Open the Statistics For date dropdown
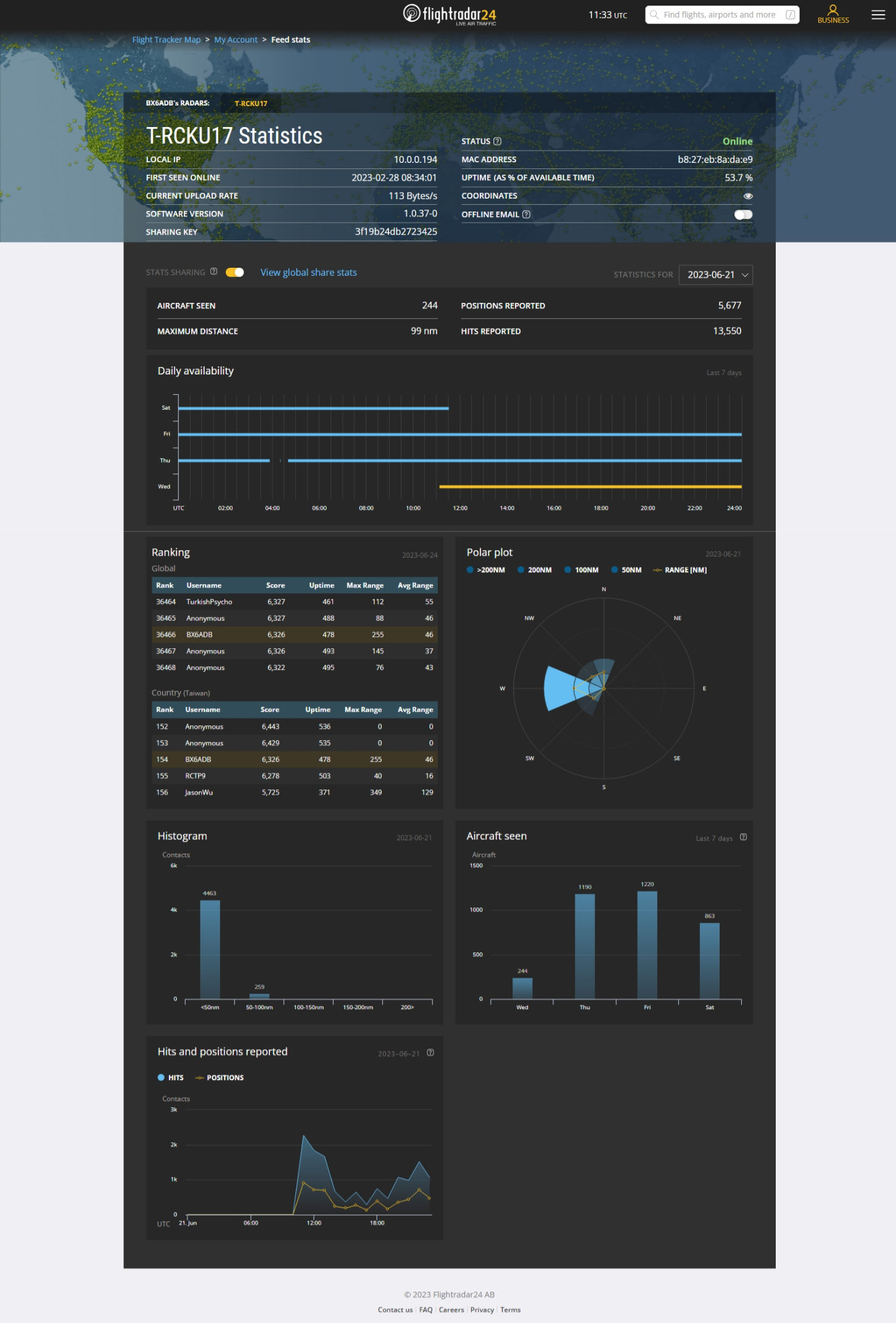 (x=715, y=274)
